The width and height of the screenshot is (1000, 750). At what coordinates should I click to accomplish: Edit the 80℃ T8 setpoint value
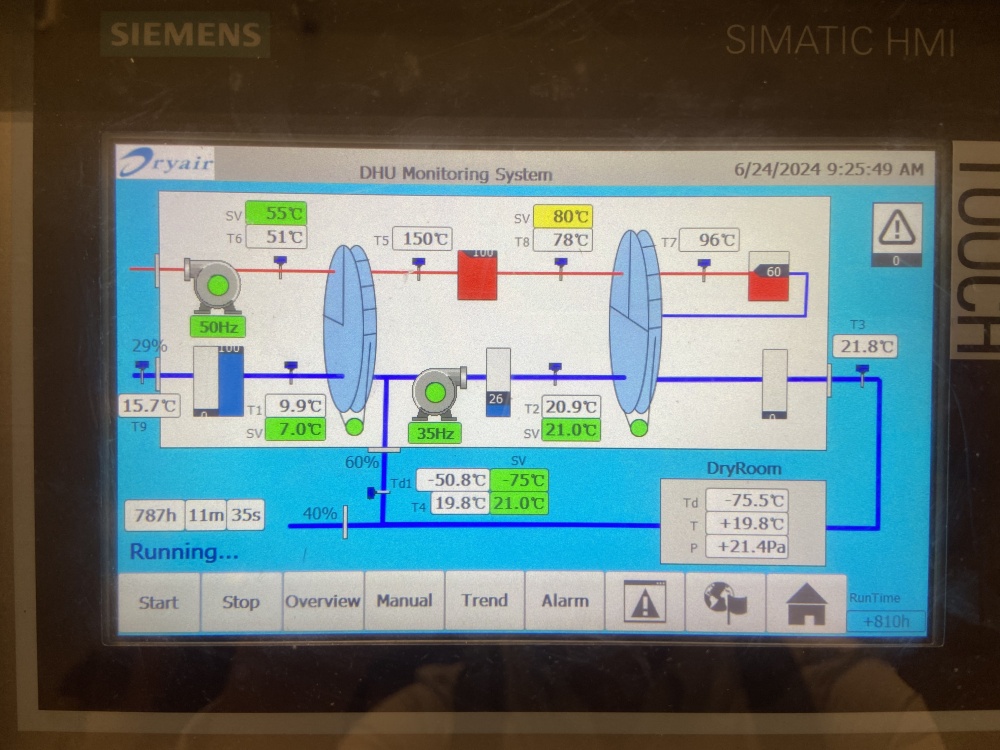pos(563,216)
